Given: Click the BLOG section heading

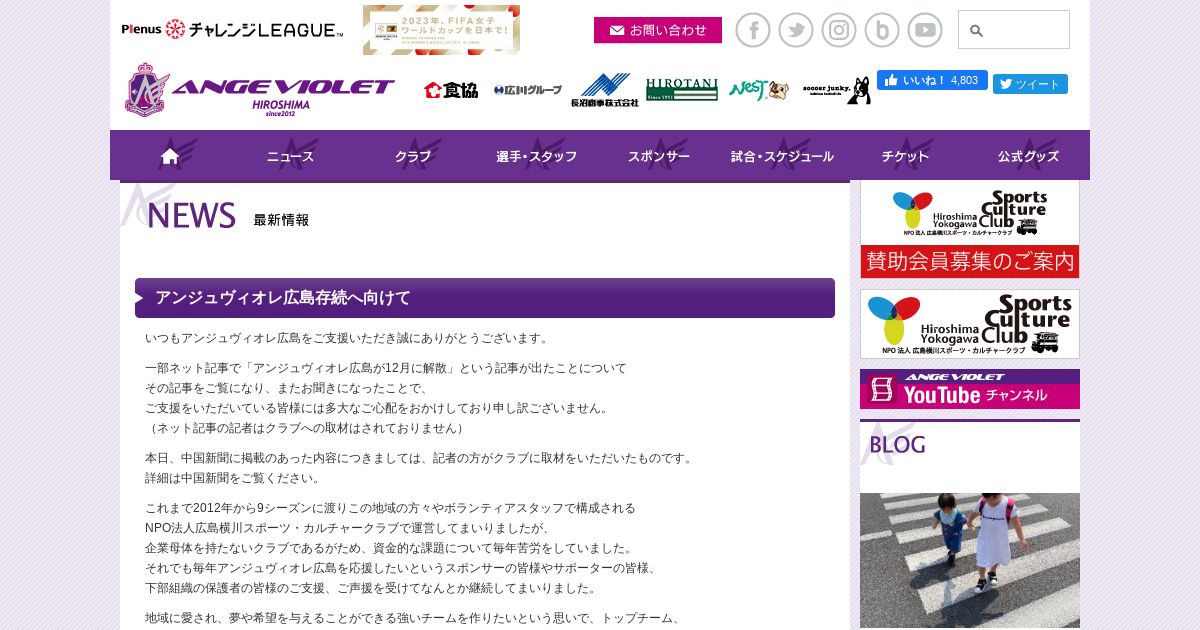Looking at the screenshot, I should pyautogui.click(x=897, y=445).
